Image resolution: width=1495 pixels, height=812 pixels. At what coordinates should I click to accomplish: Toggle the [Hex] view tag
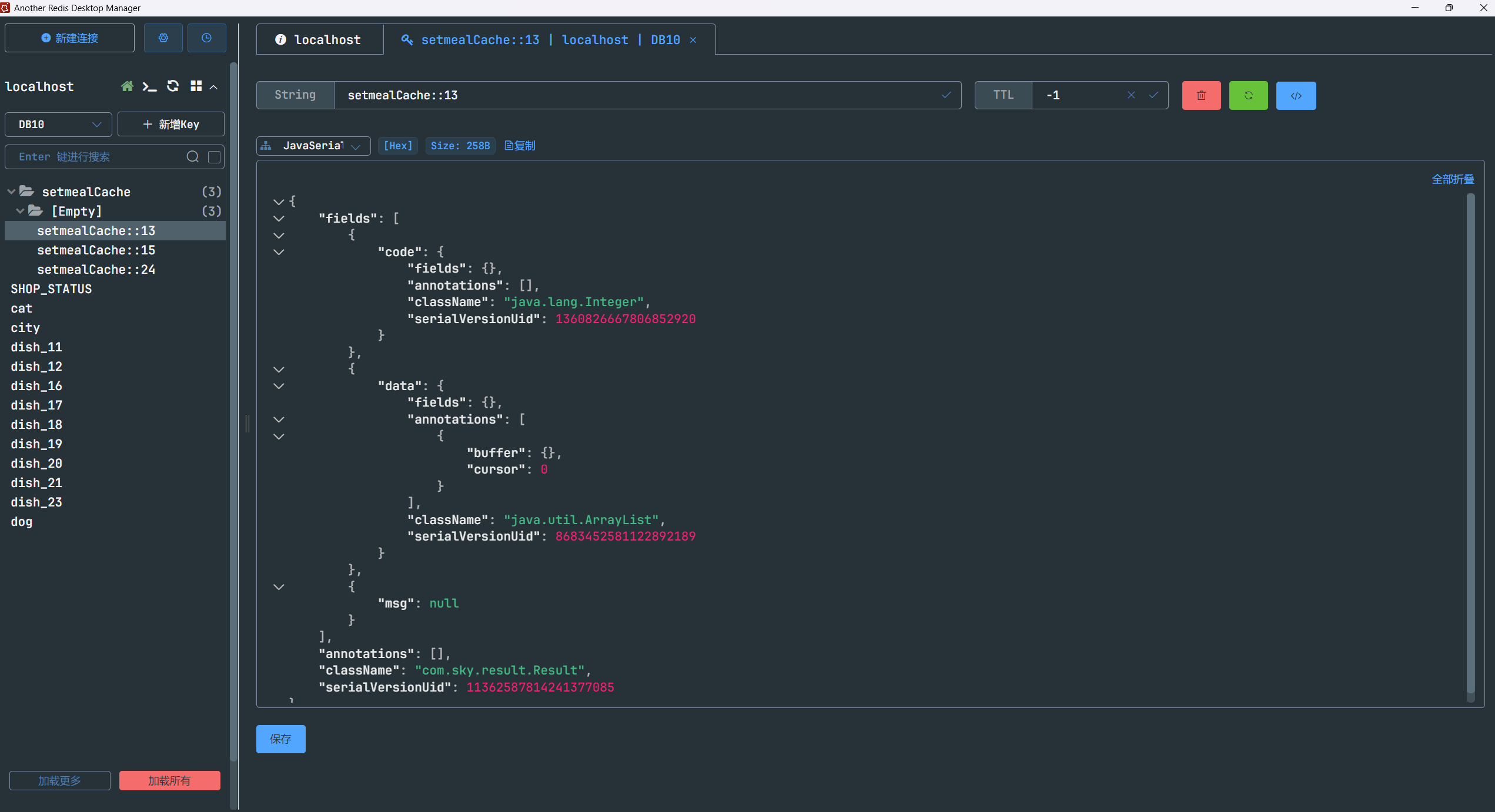pos(398,146)
